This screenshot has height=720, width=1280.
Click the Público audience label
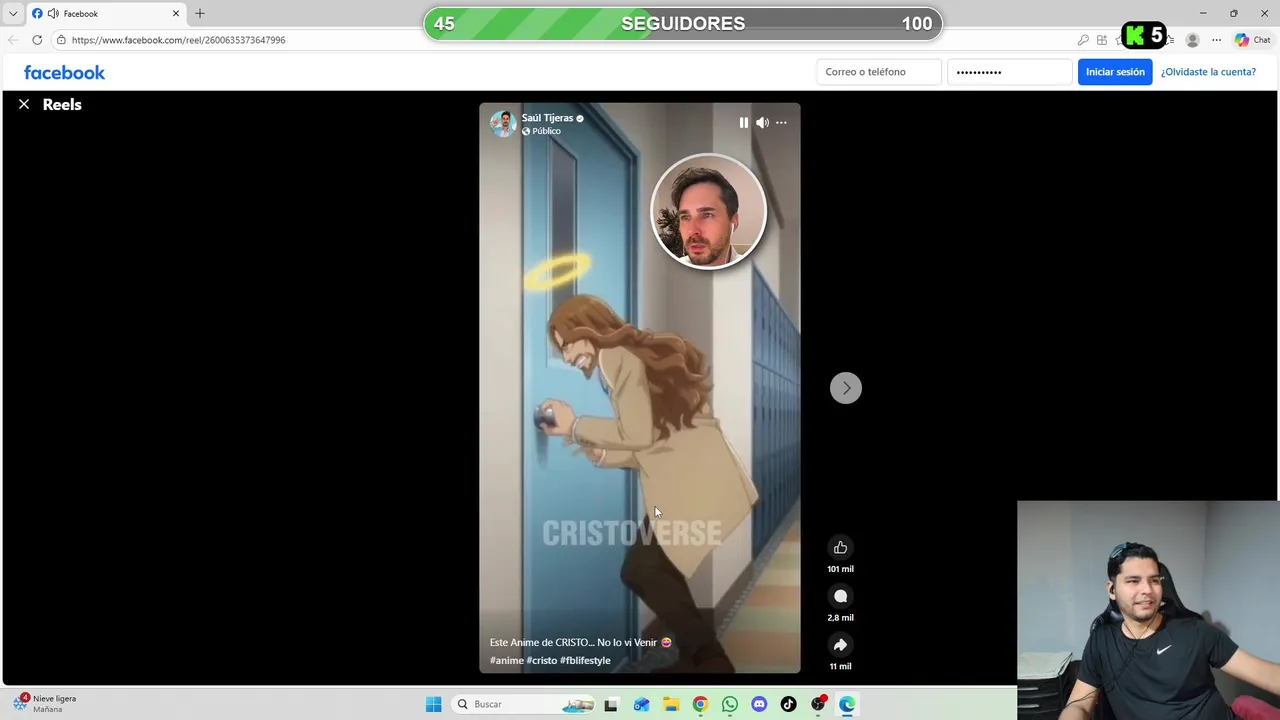(x=546, y=131)
